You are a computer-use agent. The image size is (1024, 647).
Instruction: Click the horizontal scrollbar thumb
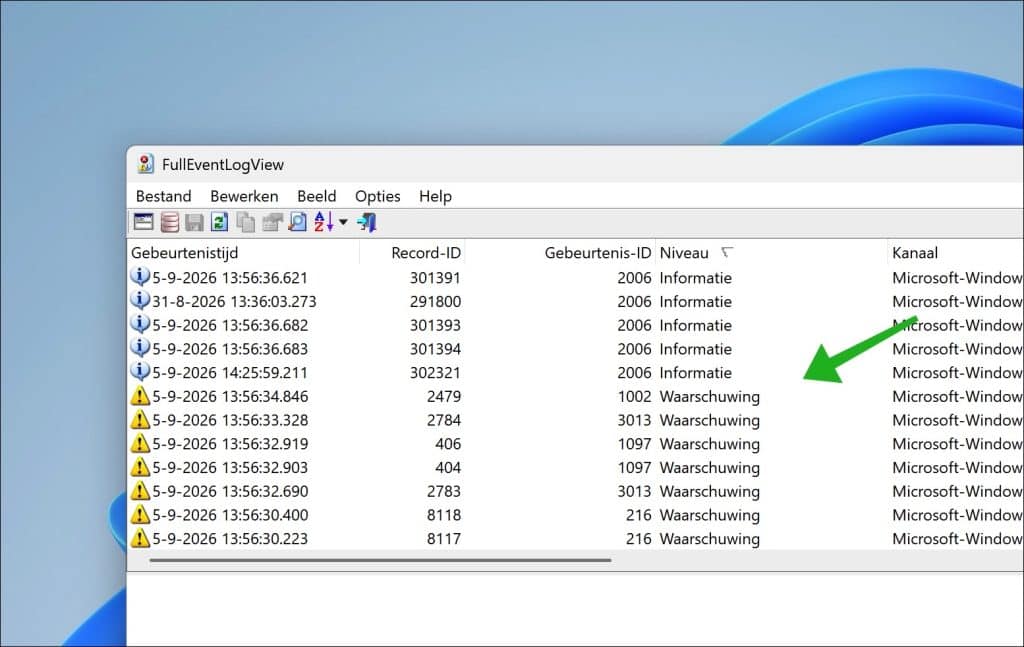tap(380, 560)
